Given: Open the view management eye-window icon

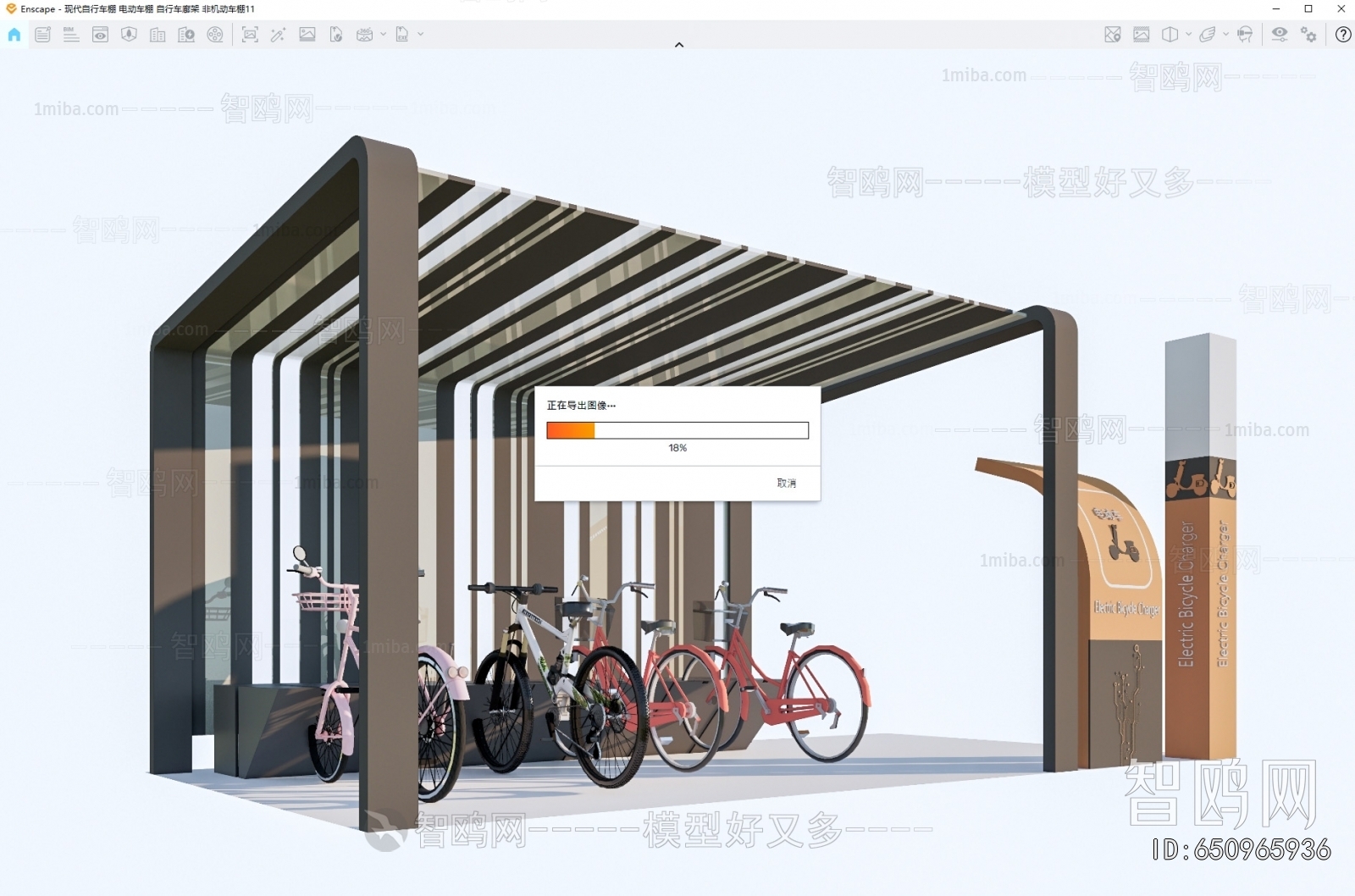Looking at the screenshot, I should coord(100,35).
